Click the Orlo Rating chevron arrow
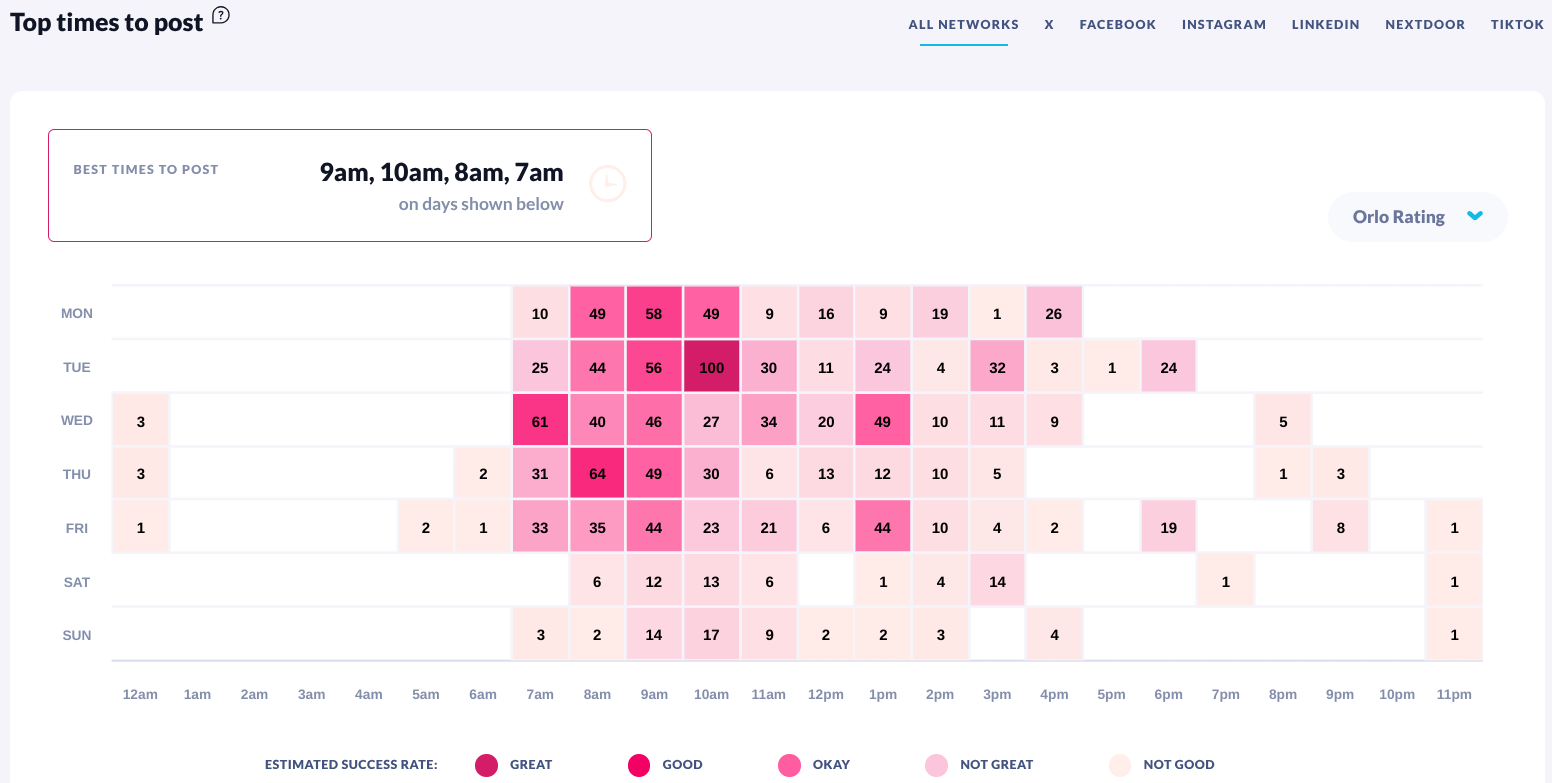The image size is (1552, 783). [1474, 216]
